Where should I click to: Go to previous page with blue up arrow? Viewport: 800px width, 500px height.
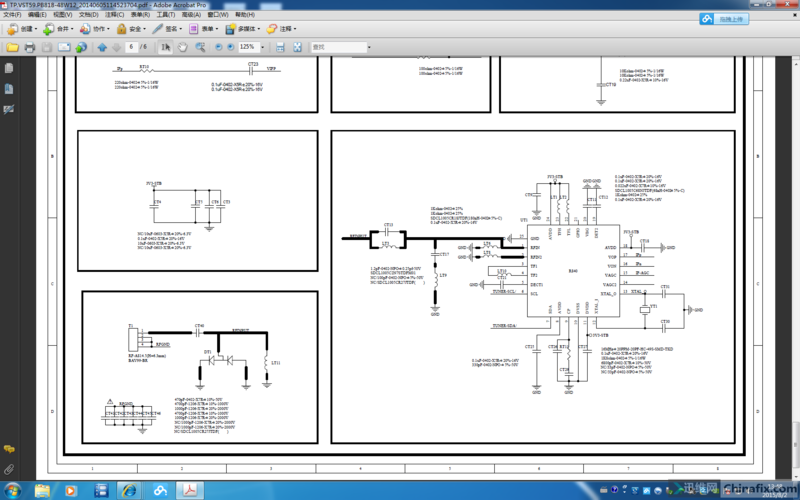(x=102, y=47)
